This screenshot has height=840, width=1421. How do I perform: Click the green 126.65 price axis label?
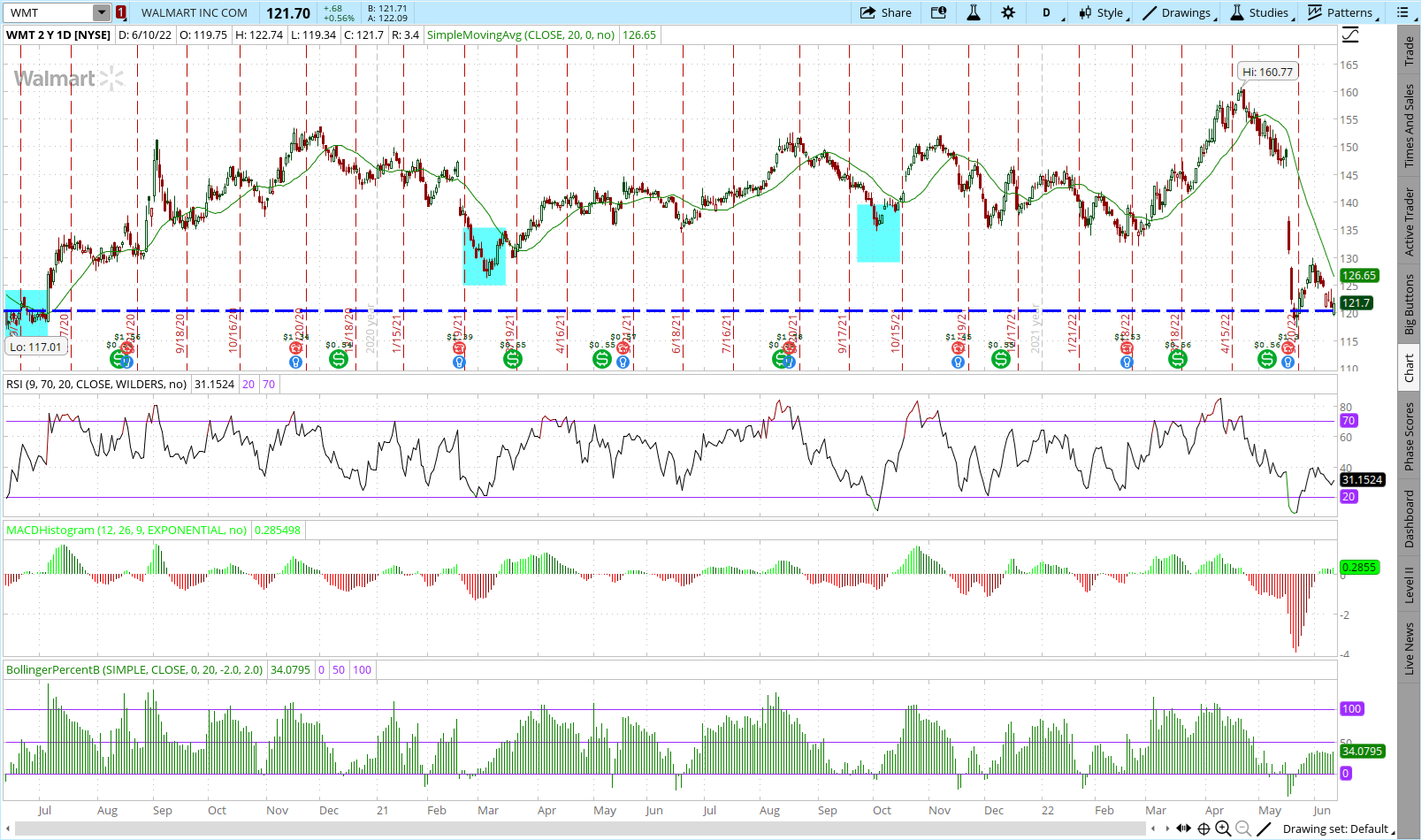[1358, 275]
